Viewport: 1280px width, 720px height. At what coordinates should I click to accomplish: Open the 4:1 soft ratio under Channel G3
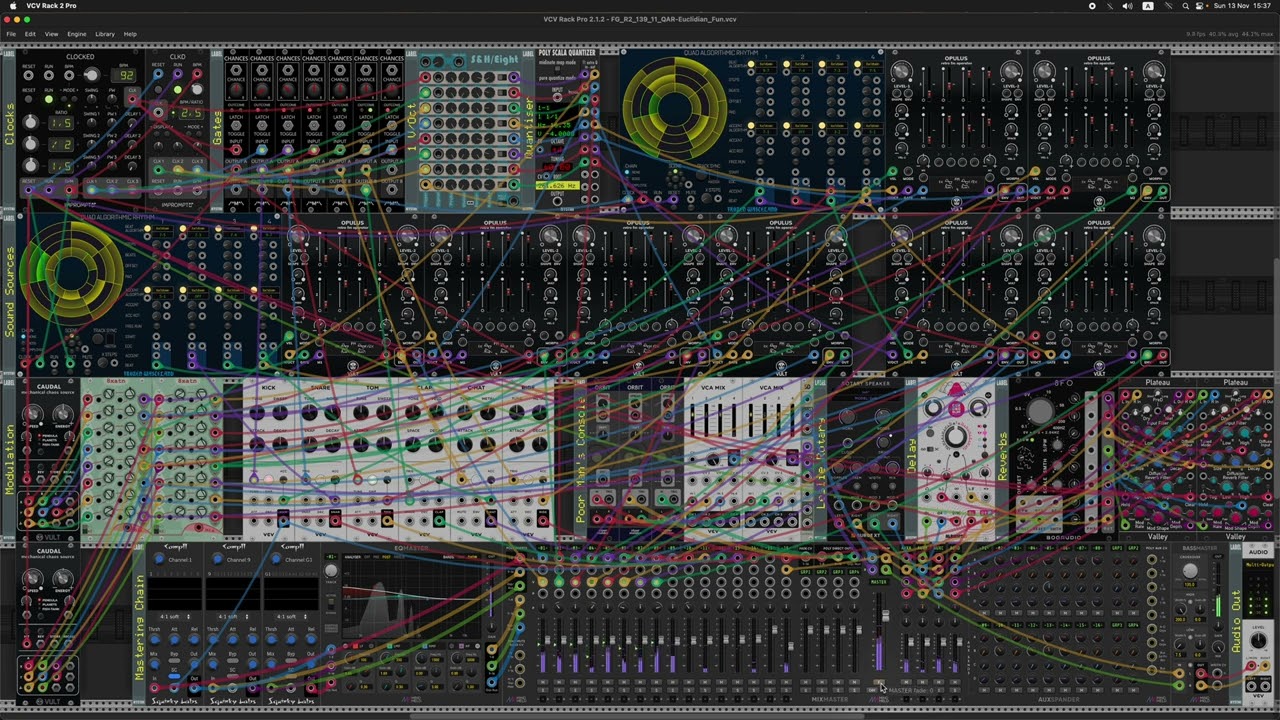click(x=293, y=616)
